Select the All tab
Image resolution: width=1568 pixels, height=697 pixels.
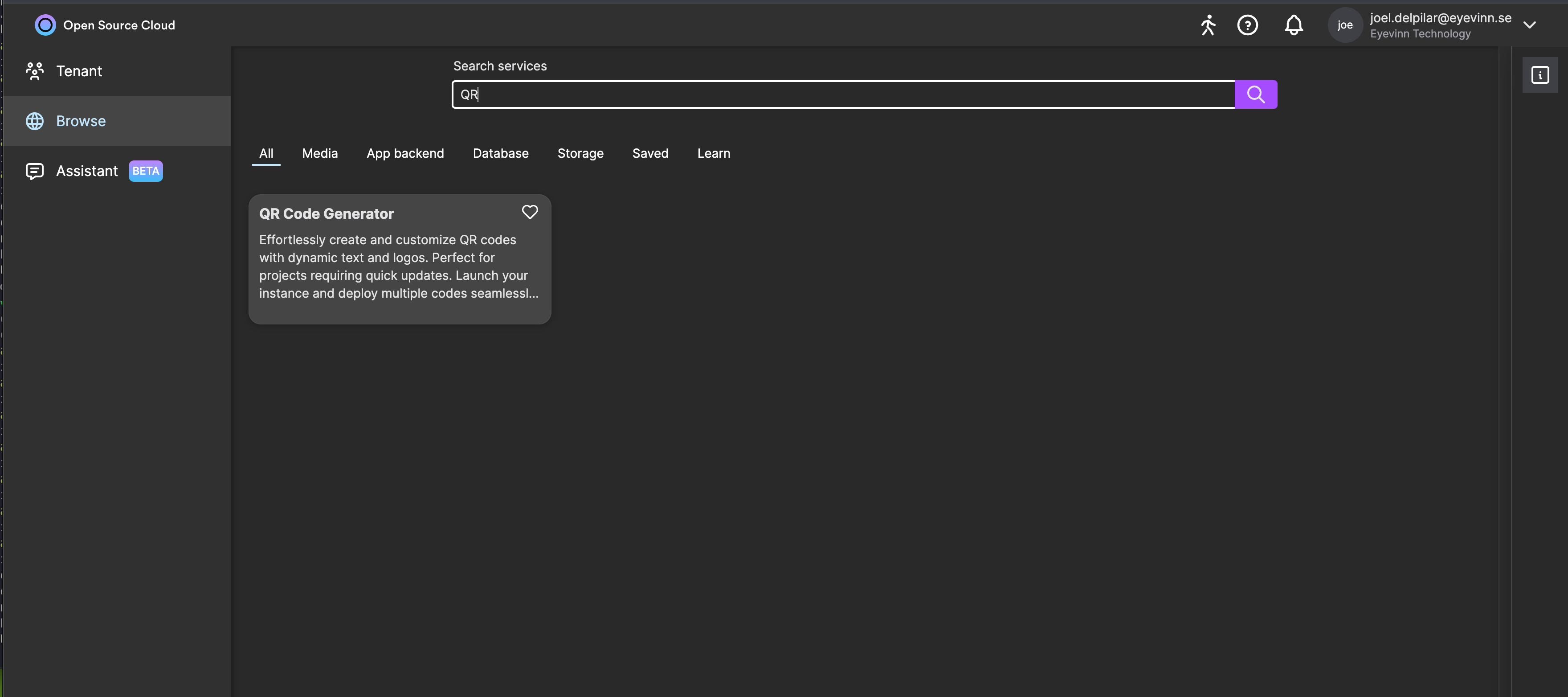pos(266,153)
